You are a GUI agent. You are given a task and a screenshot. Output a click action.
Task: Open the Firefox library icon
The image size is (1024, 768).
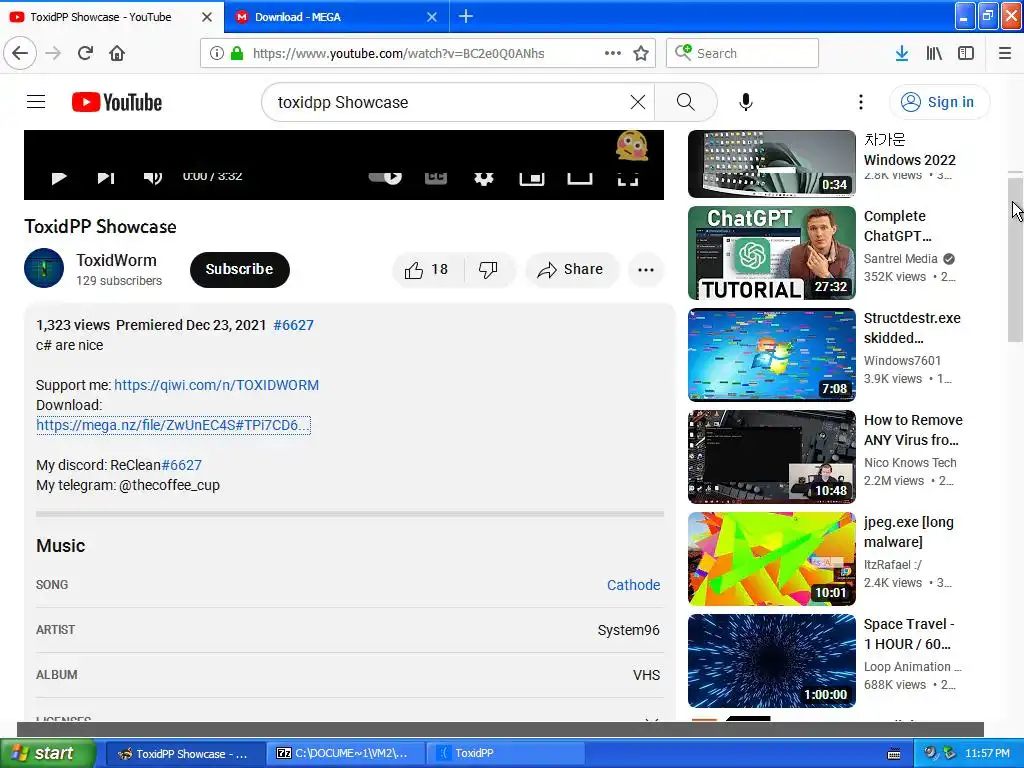(x=934, y=53)
